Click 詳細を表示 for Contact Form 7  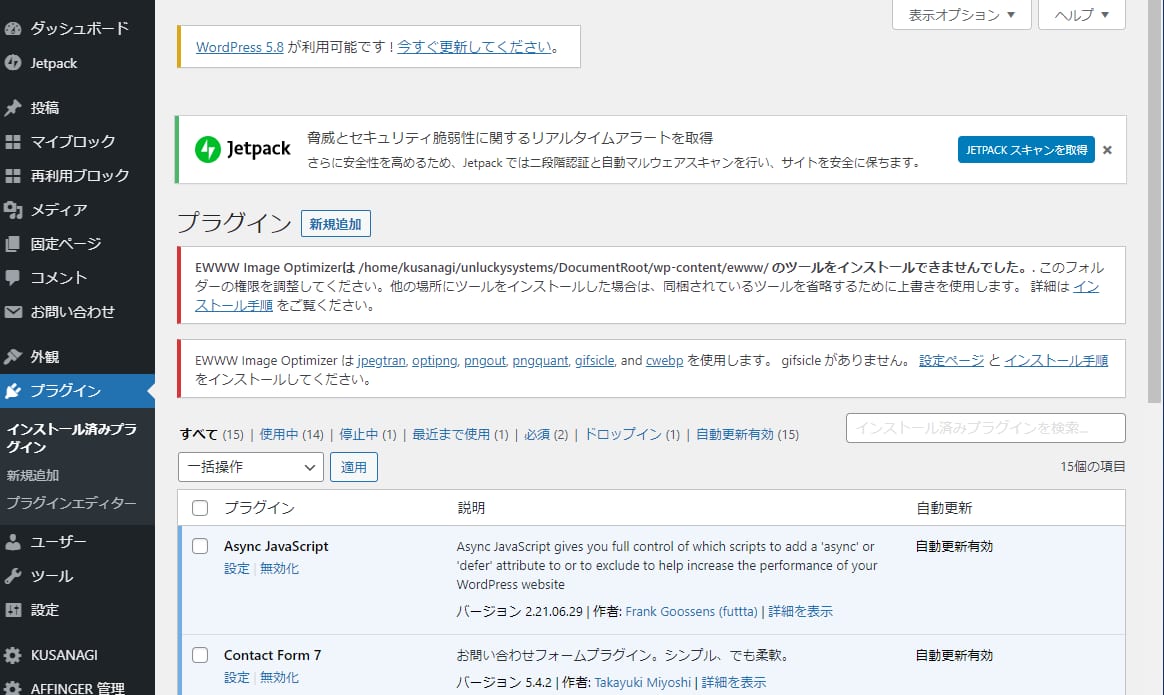[733, 682]
